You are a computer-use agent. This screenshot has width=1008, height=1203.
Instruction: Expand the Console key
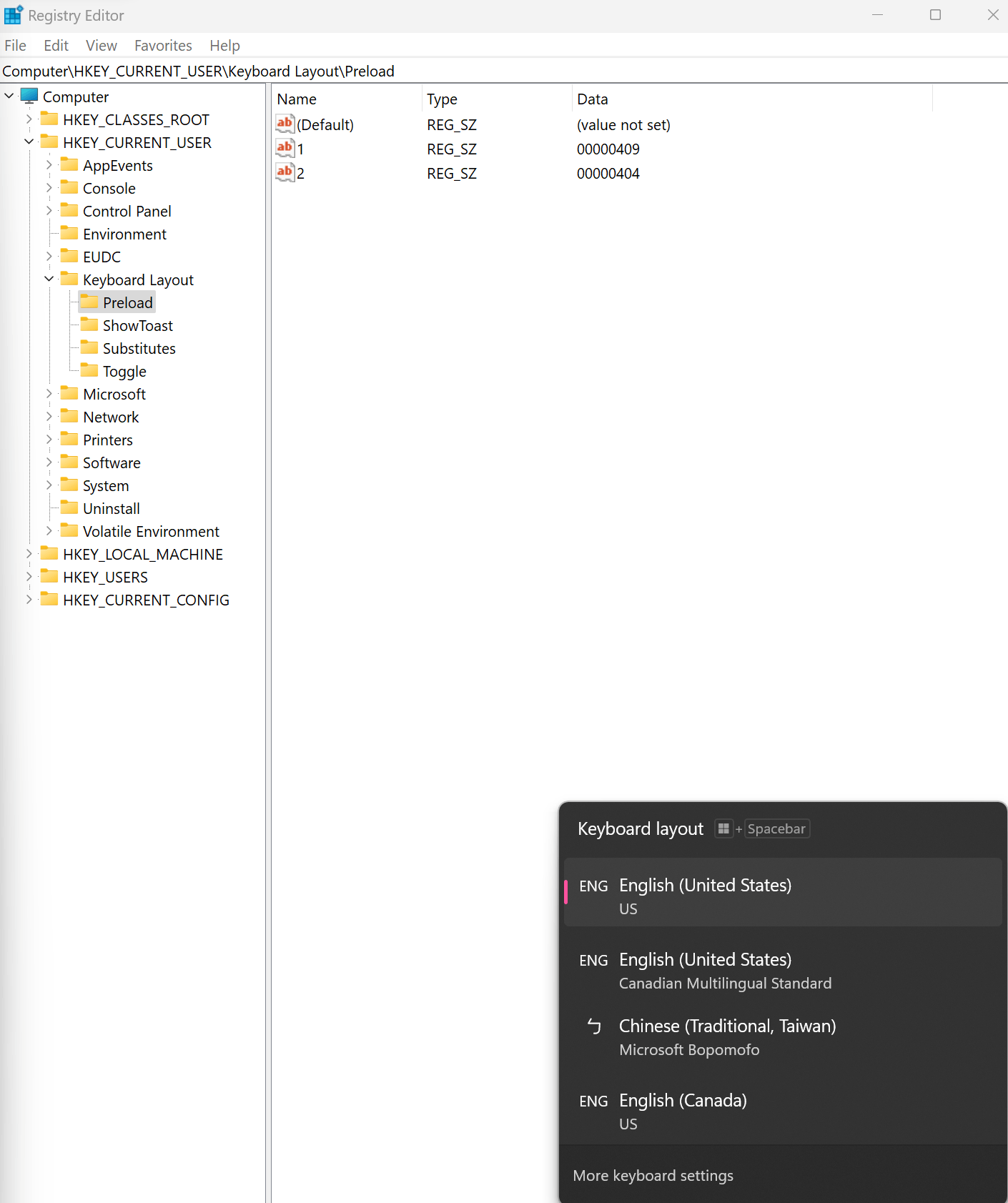click(49, 188)
